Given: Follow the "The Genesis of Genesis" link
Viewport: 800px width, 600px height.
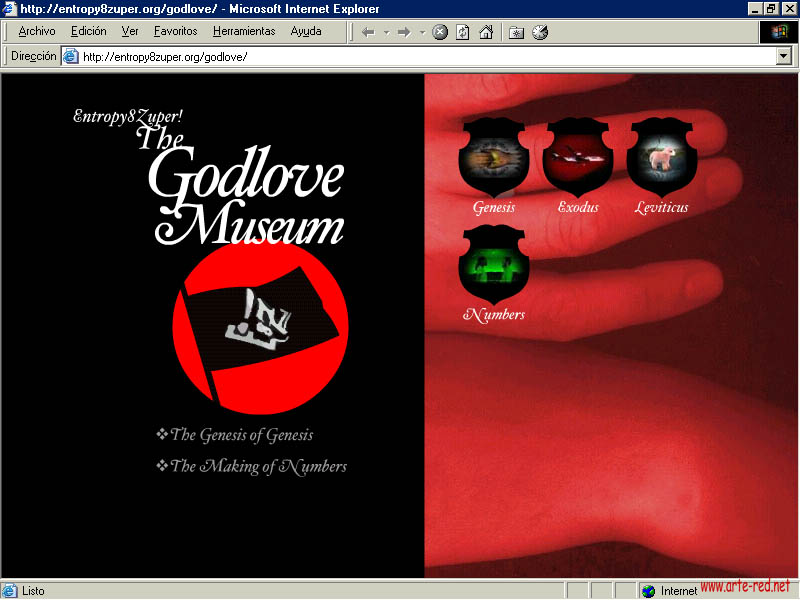Looking at the screenshot, I should (241, 435).
